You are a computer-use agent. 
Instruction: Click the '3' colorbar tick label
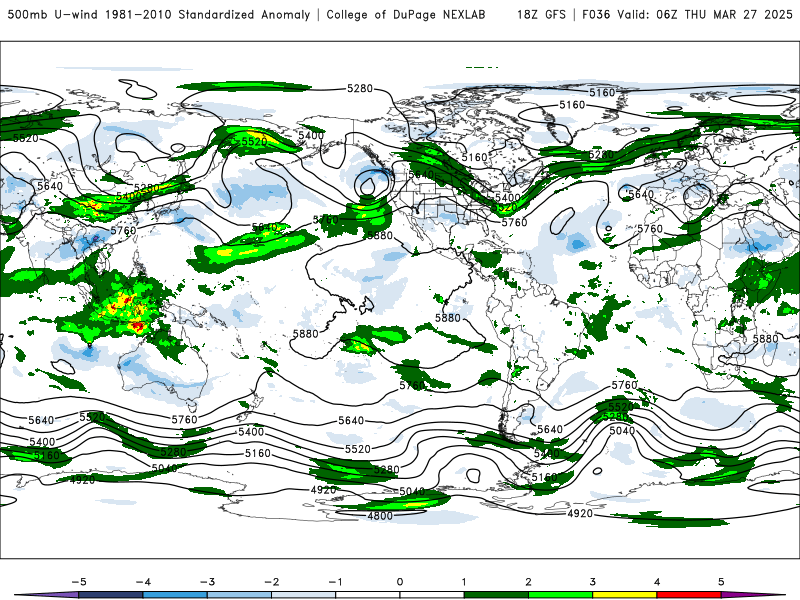(x=592, y=582)
